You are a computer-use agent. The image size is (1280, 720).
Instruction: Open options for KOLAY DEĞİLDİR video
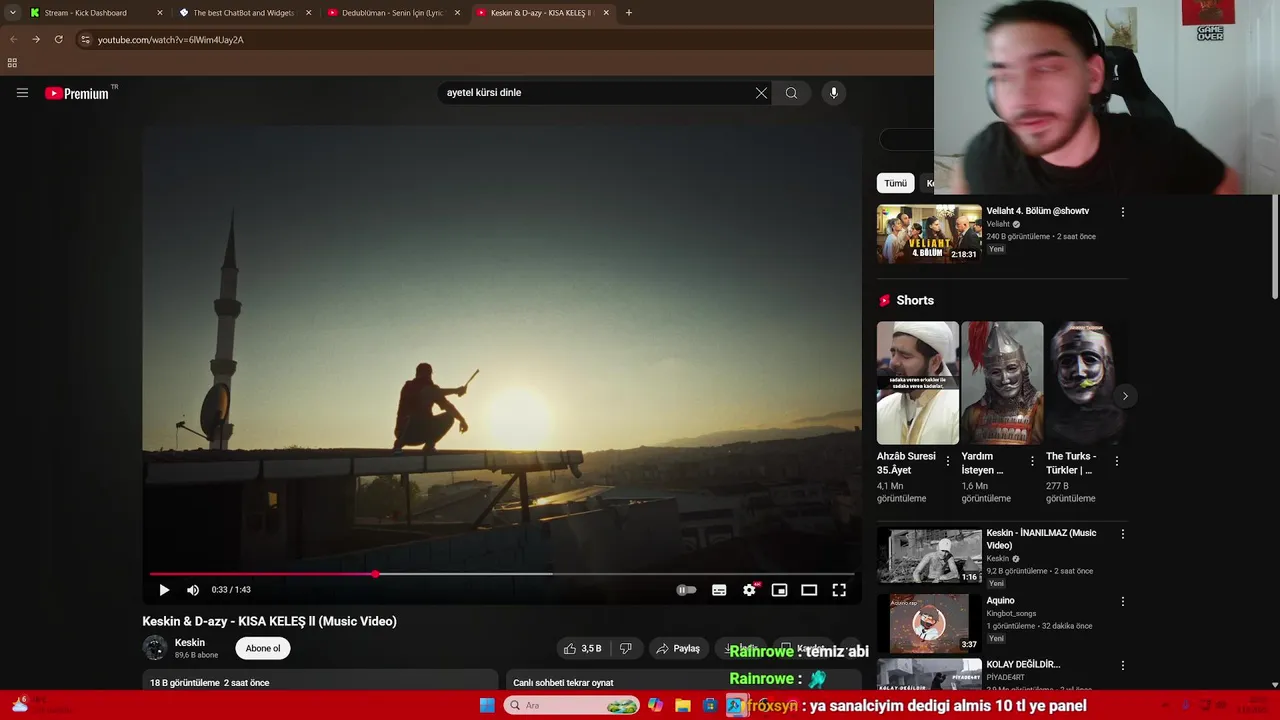[1123, 665]
